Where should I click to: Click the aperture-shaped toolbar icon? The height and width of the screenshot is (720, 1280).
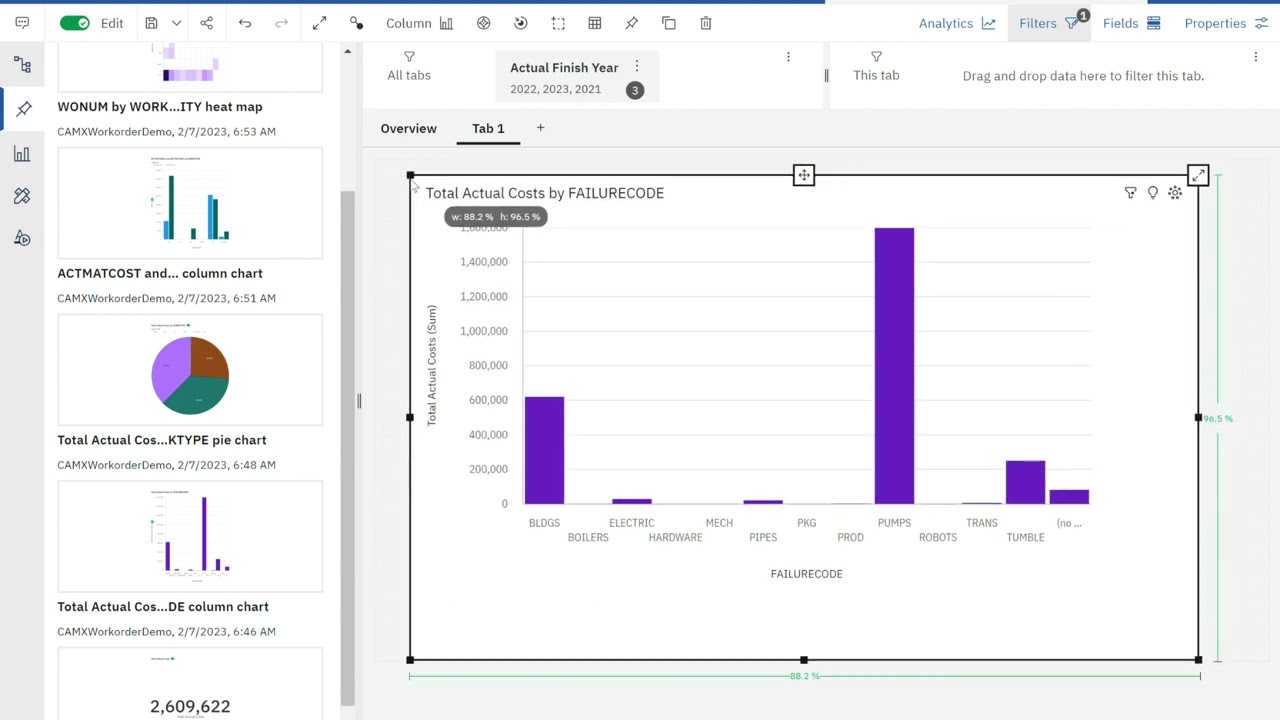click(484, 23)
